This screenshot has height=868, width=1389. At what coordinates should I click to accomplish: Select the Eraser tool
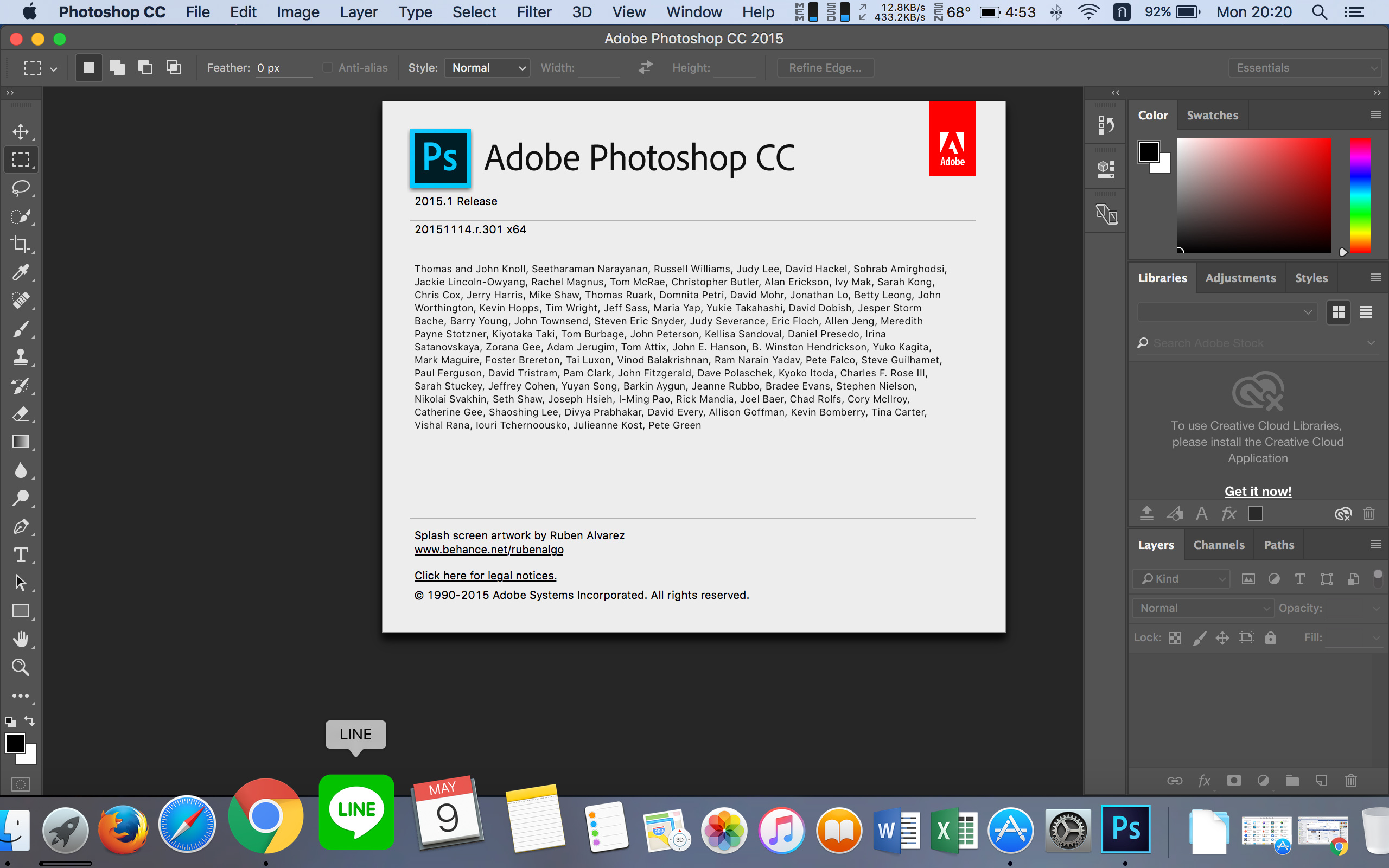(x=21, y=414)
